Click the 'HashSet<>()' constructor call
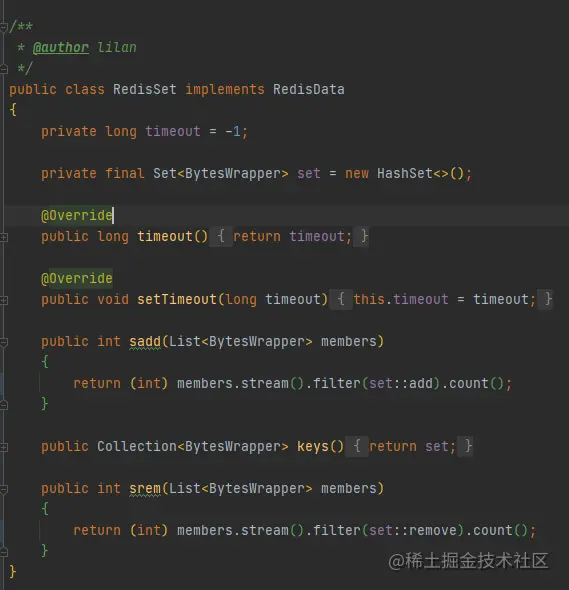This screenshot has height=590, width=569. click(421, 173)
